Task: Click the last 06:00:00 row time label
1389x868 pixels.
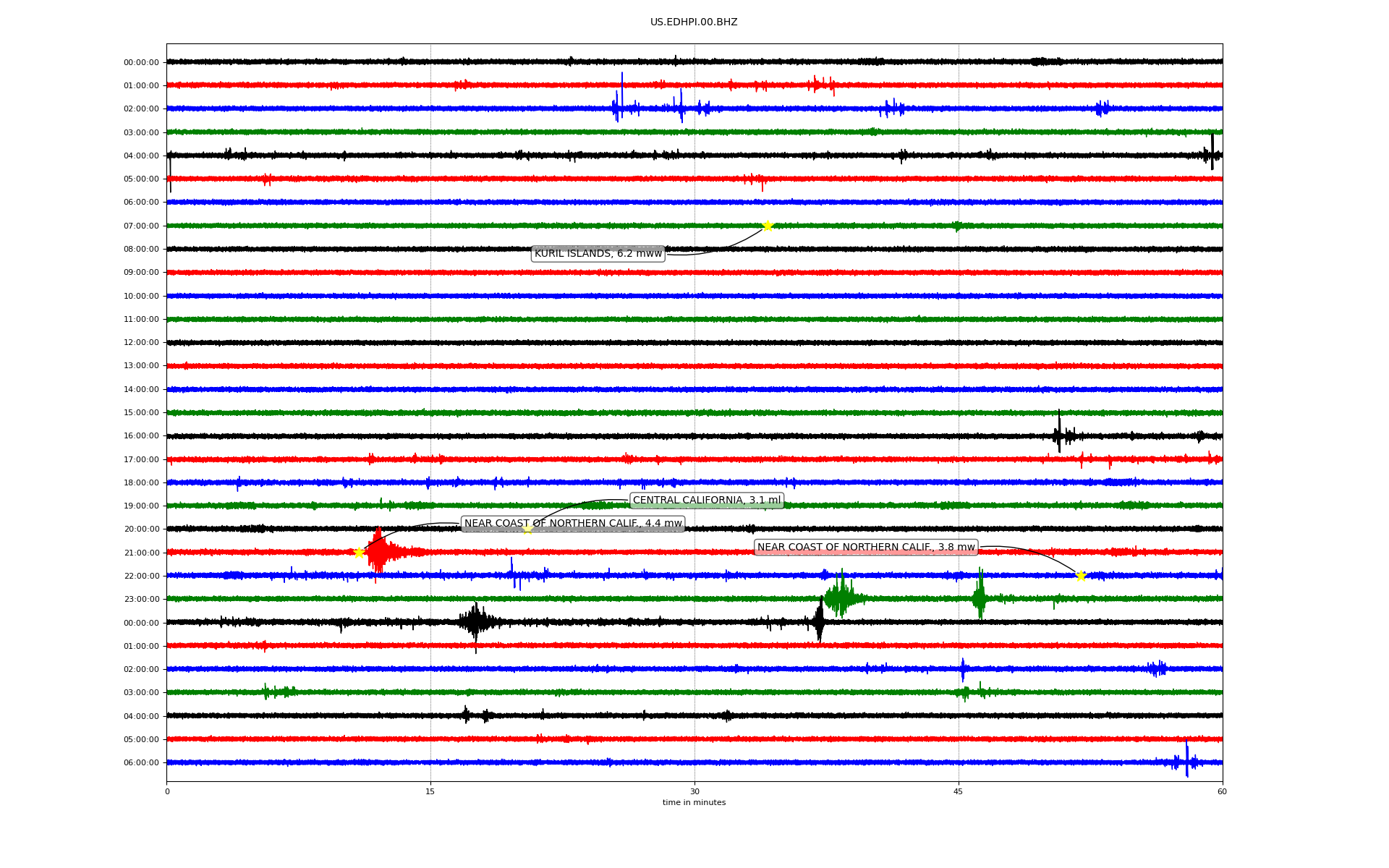Action: tap(141, 763)
